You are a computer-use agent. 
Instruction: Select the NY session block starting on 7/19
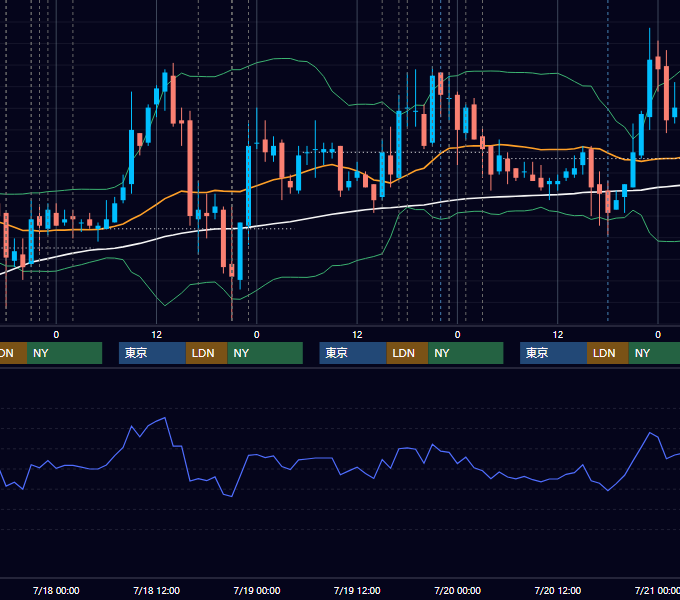tap(466, 353)
